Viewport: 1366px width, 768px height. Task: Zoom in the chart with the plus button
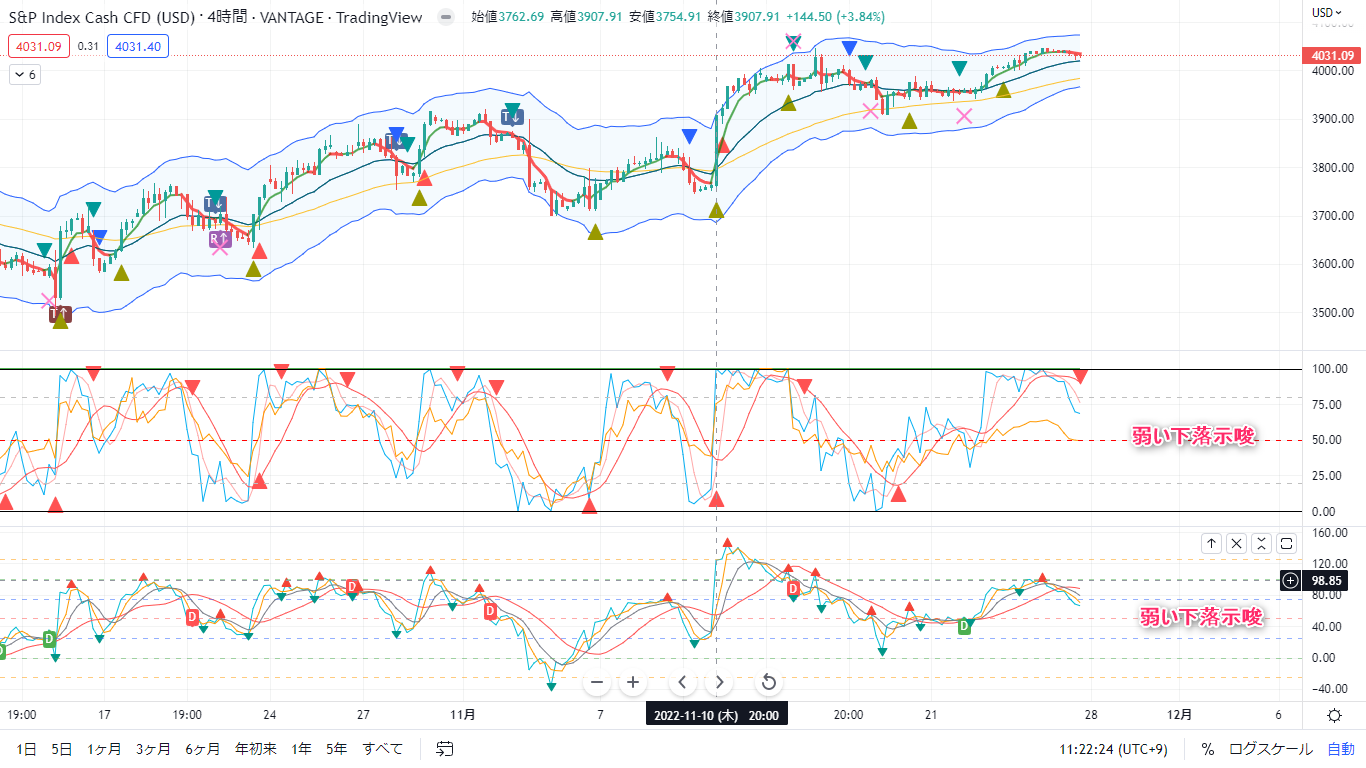point(632,683)
